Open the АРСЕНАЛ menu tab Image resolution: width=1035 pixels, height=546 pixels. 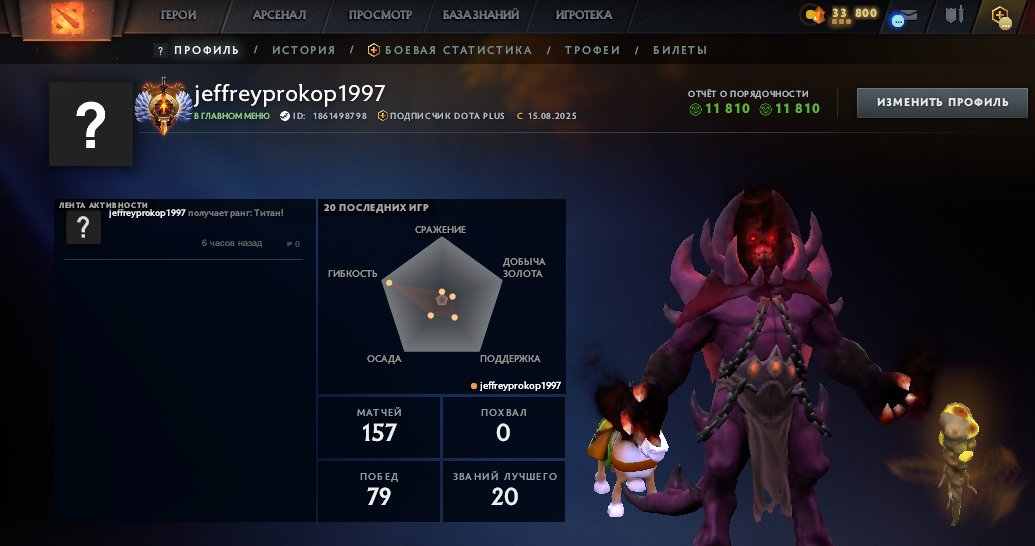tap(279, 15)
